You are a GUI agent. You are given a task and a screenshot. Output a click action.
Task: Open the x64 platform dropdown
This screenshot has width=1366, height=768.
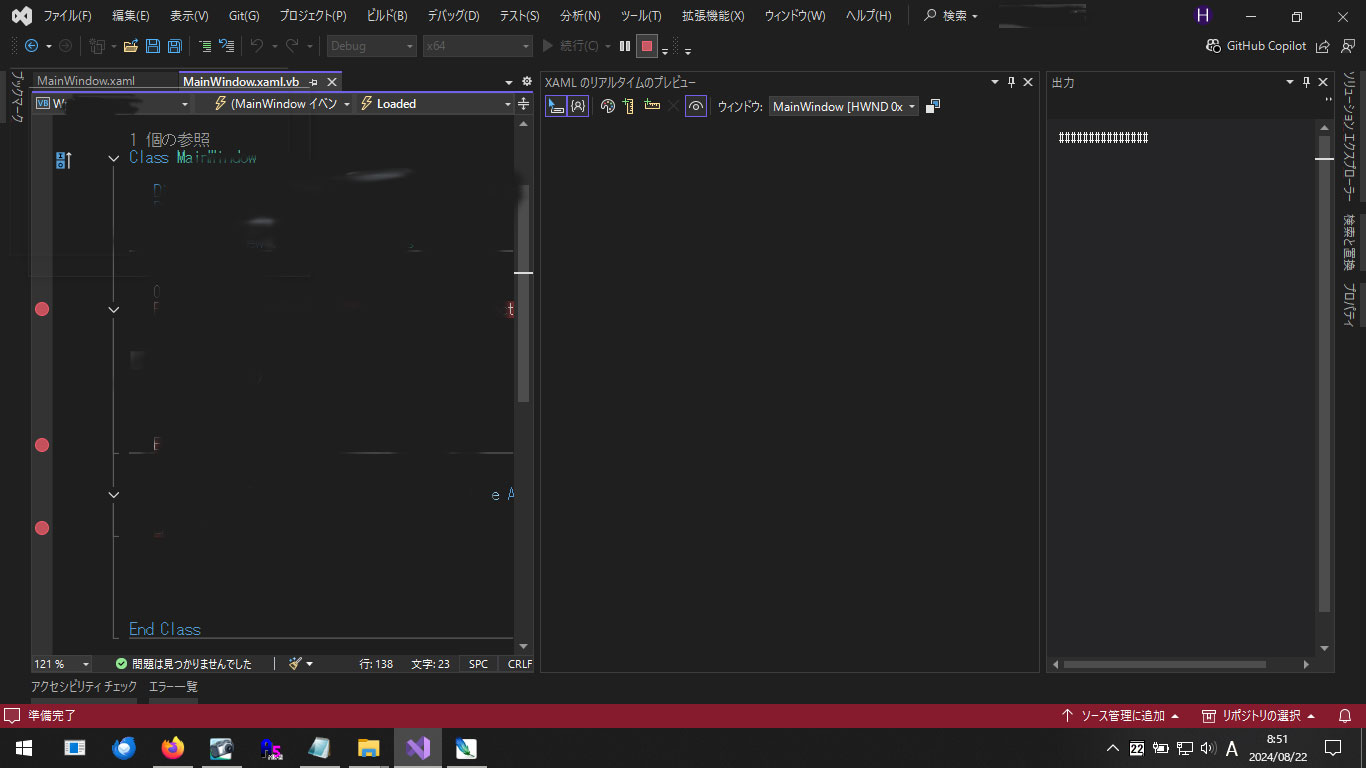477,46
